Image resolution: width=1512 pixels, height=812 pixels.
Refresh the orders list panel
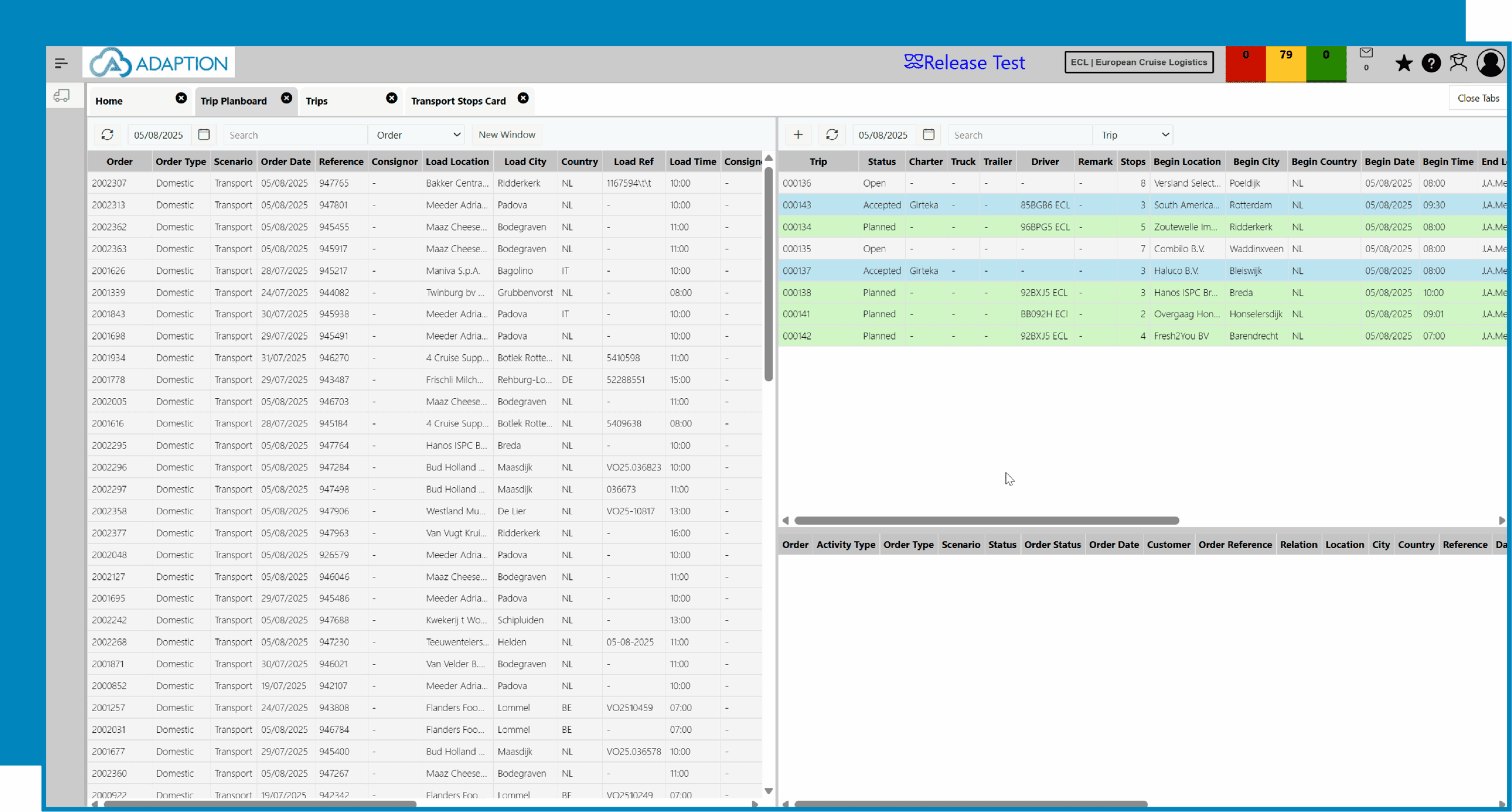pos(107,135)
